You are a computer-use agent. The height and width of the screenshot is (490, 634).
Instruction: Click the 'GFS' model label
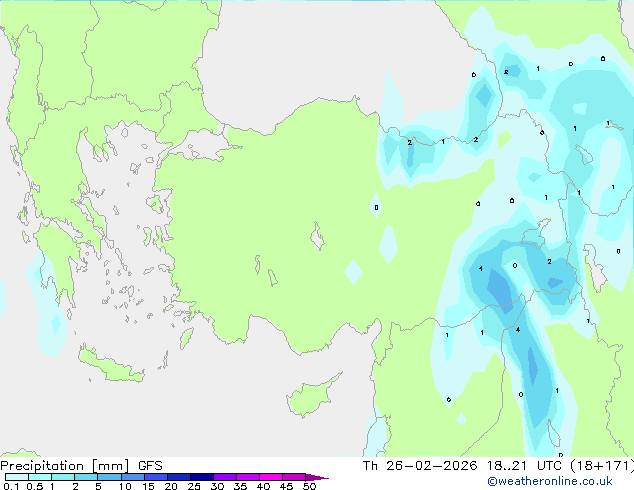point(150,466)
